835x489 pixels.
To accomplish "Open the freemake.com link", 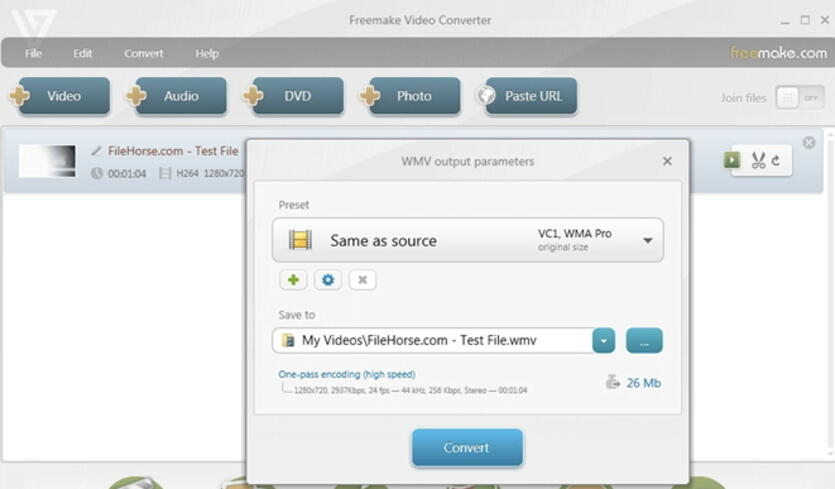I will click(779, 53).
